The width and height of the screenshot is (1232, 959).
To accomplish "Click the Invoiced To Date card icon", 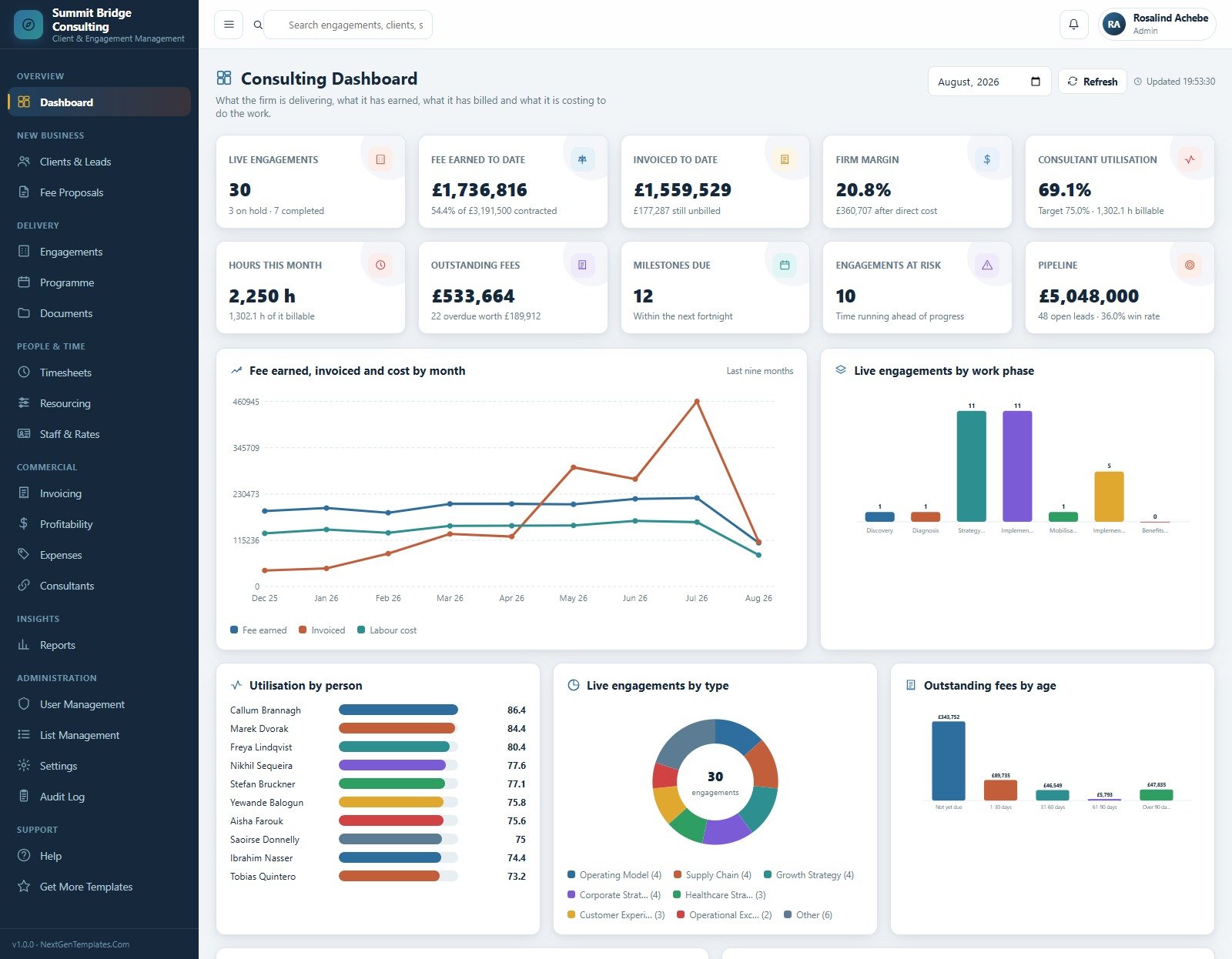I will point(785,159).
